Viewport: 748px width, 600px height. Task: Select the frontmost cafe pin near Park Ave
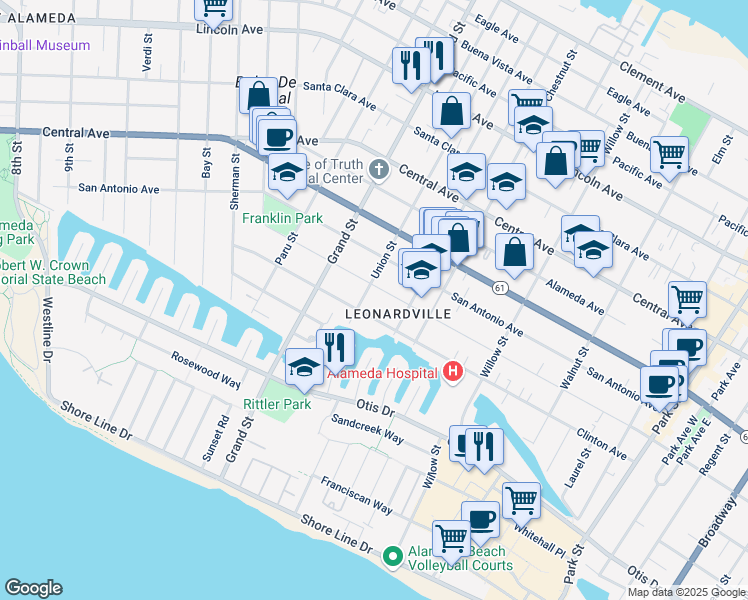point(659,386)
